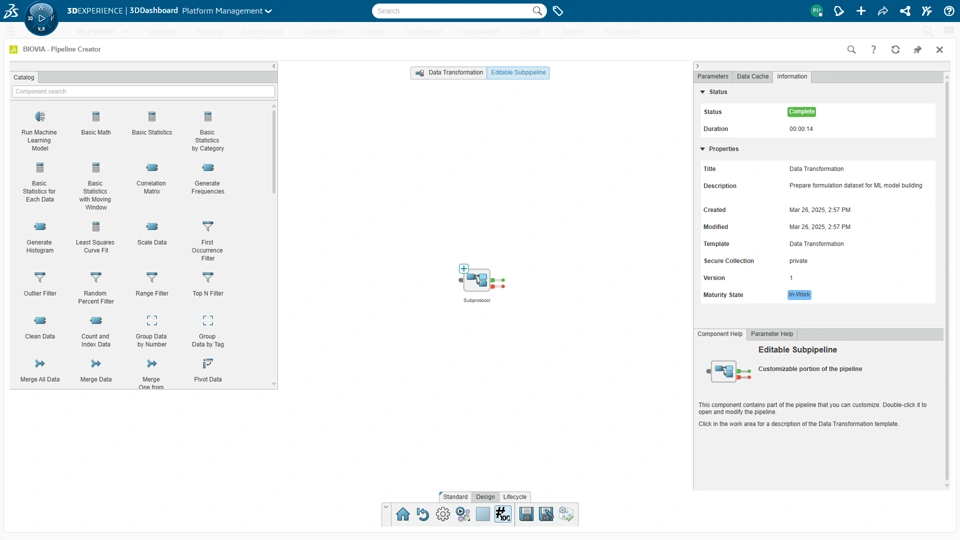Screen dimensions: 960x540
Task: Choose the Generate Frequencies component
Action: click(208, 178)
